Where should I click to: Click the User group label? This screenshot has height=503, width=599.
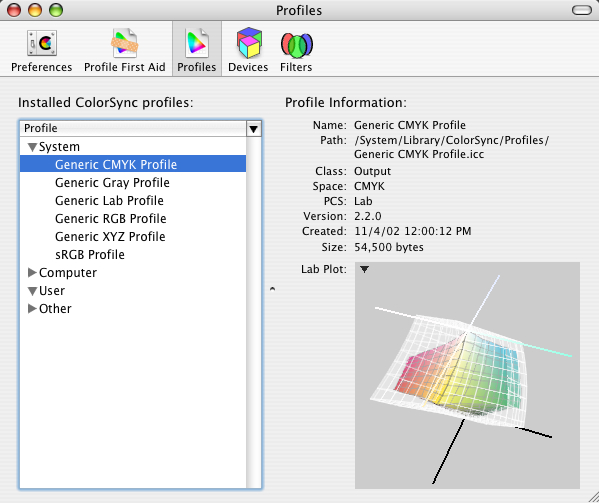(x=52, y=291)
